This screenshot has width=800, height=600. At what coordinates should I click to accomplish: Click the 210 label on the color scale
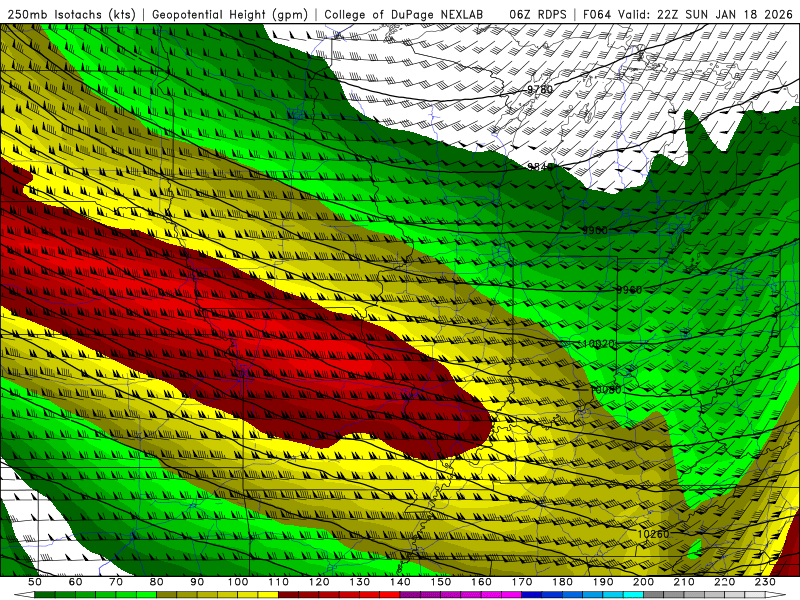(x=684, y=582)
